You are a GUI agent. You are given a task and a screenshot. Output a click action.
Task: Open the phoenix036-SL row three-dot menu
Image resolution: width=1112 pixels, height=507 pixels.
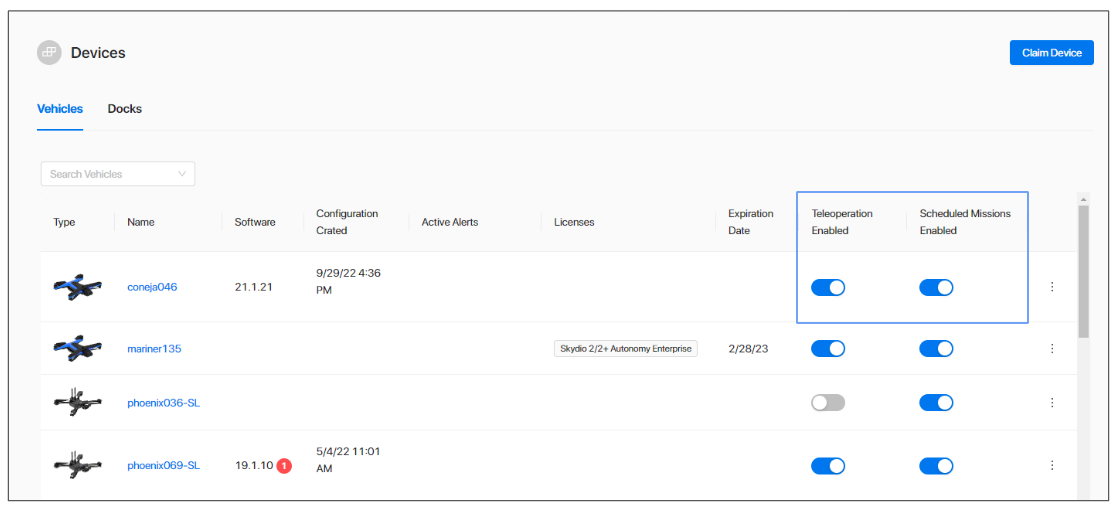[x=1052, y=403]
